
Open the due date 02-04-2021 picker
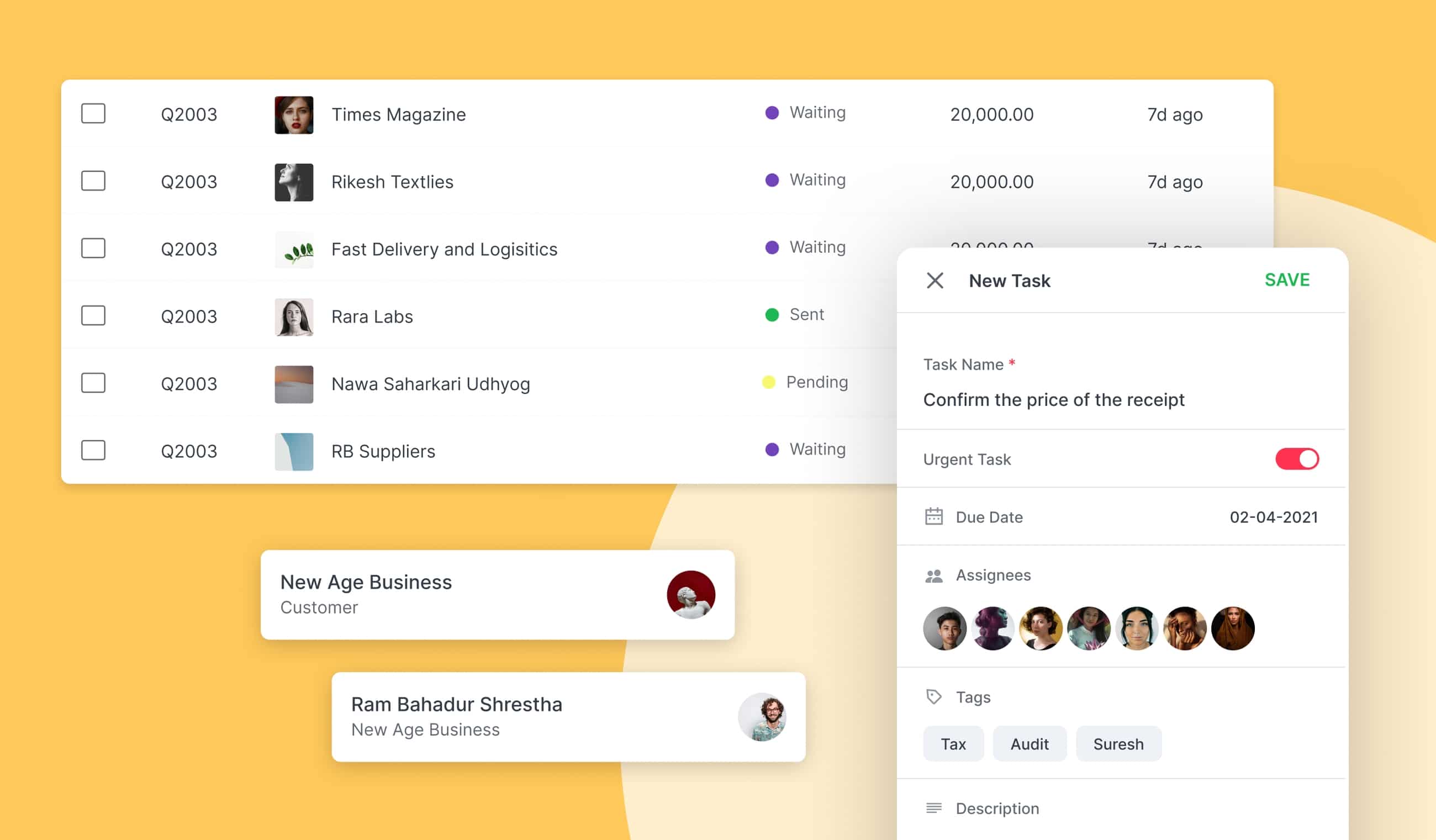(1273, 517)
